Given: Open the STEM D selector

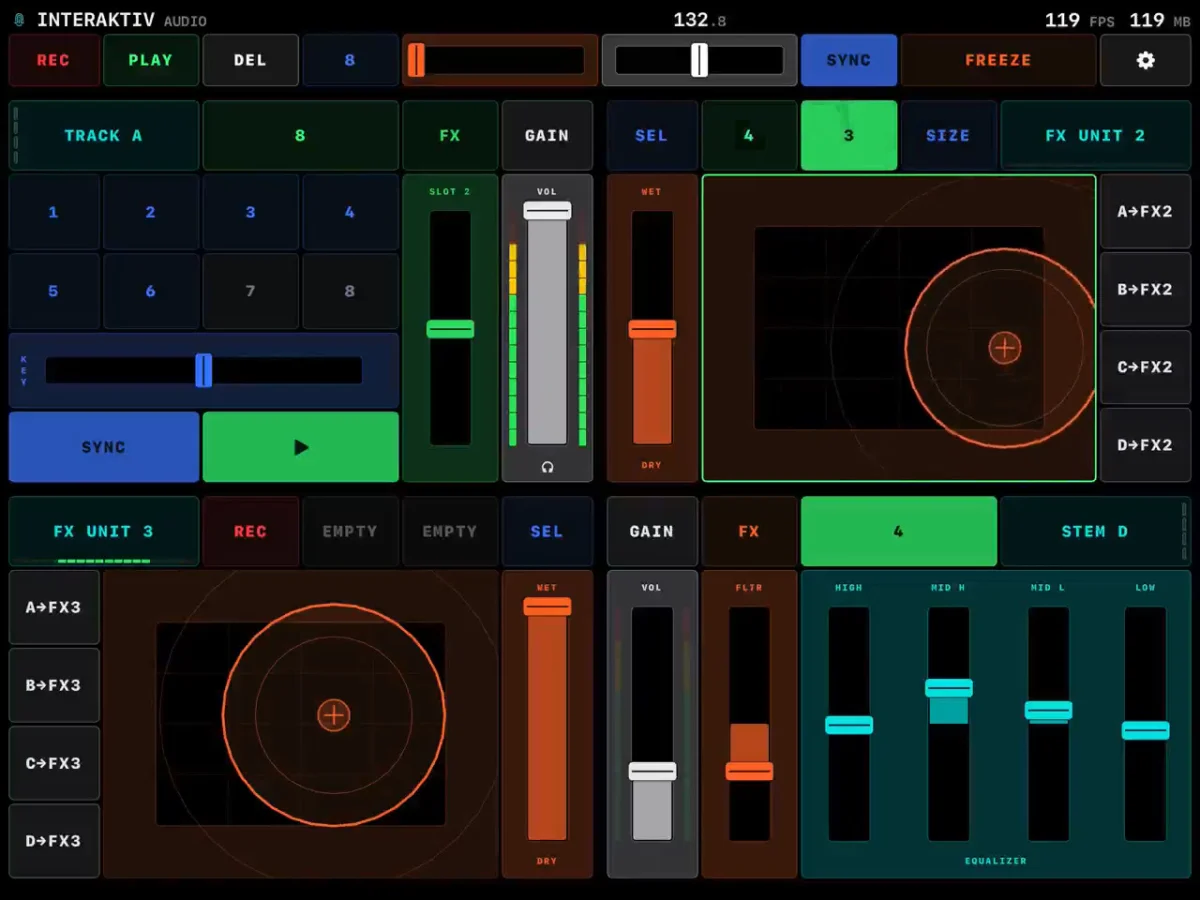Looking at the screenshot, I should point(1095,531).
